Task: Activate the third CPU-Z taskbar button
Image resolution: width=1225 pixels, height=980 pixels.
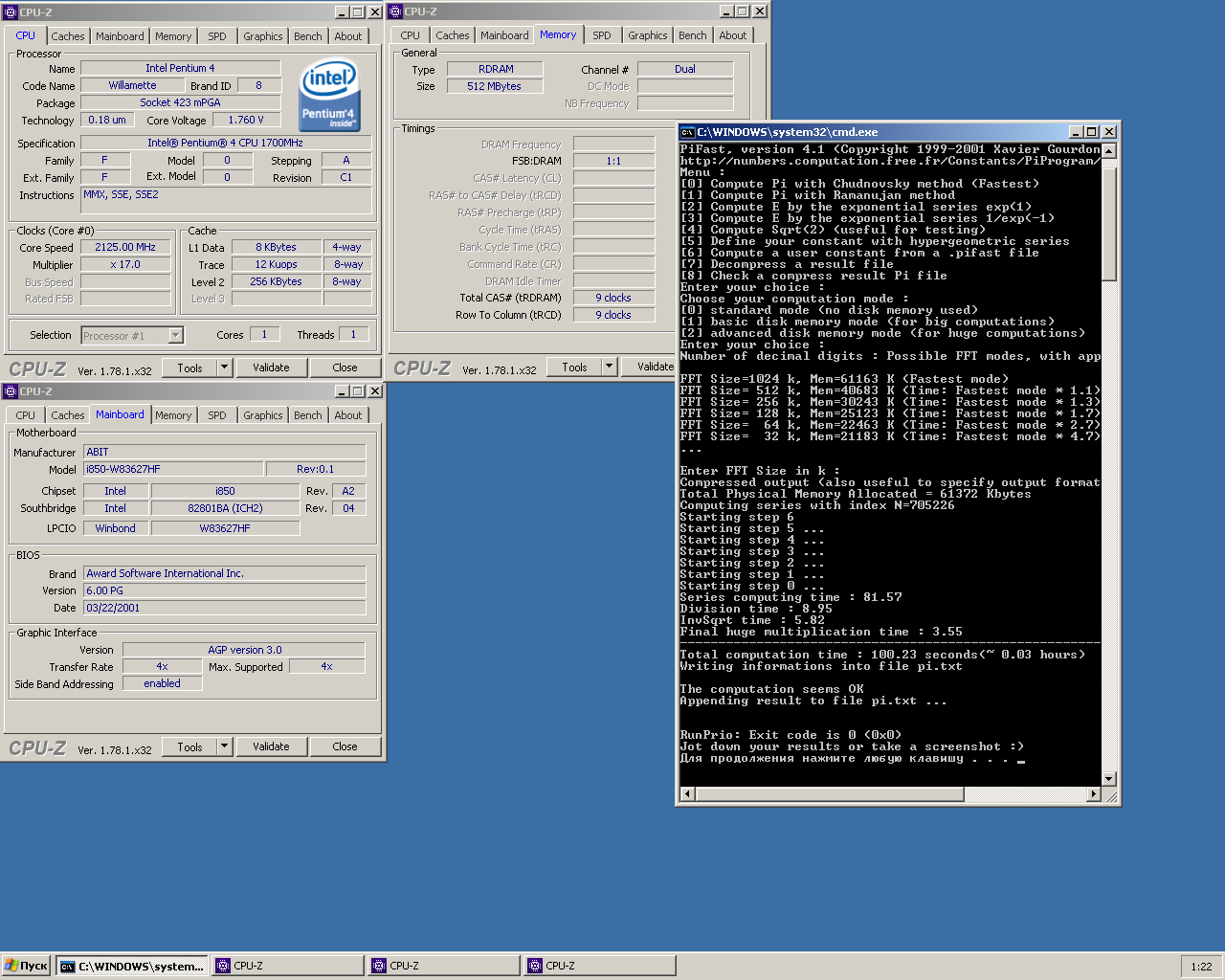Action: (600, 966)
